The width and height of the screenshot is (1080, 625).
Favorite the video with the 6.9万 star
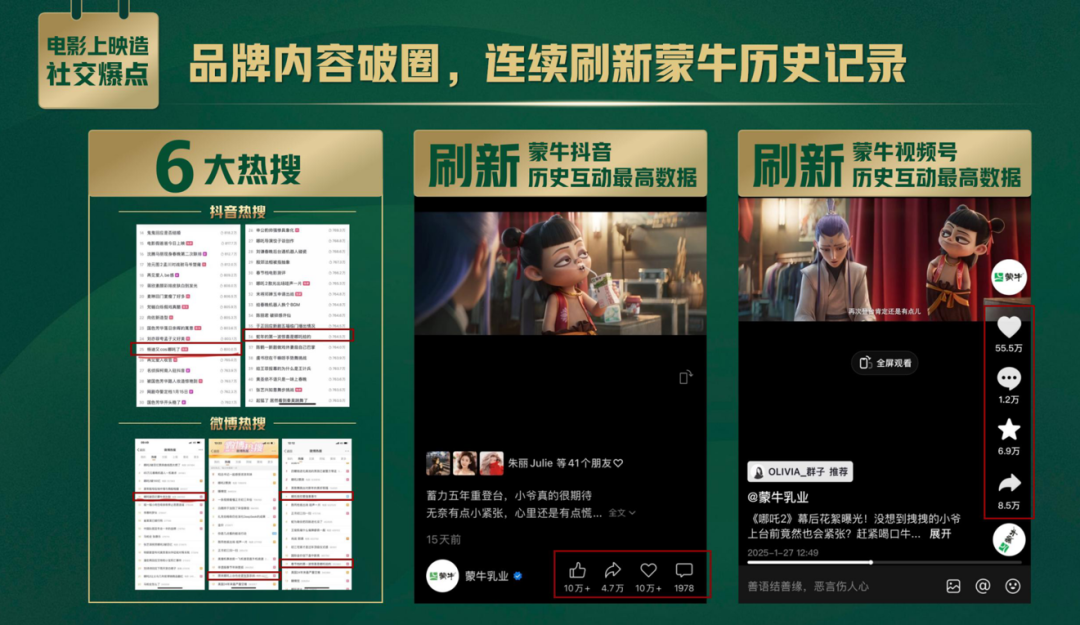1008,430
